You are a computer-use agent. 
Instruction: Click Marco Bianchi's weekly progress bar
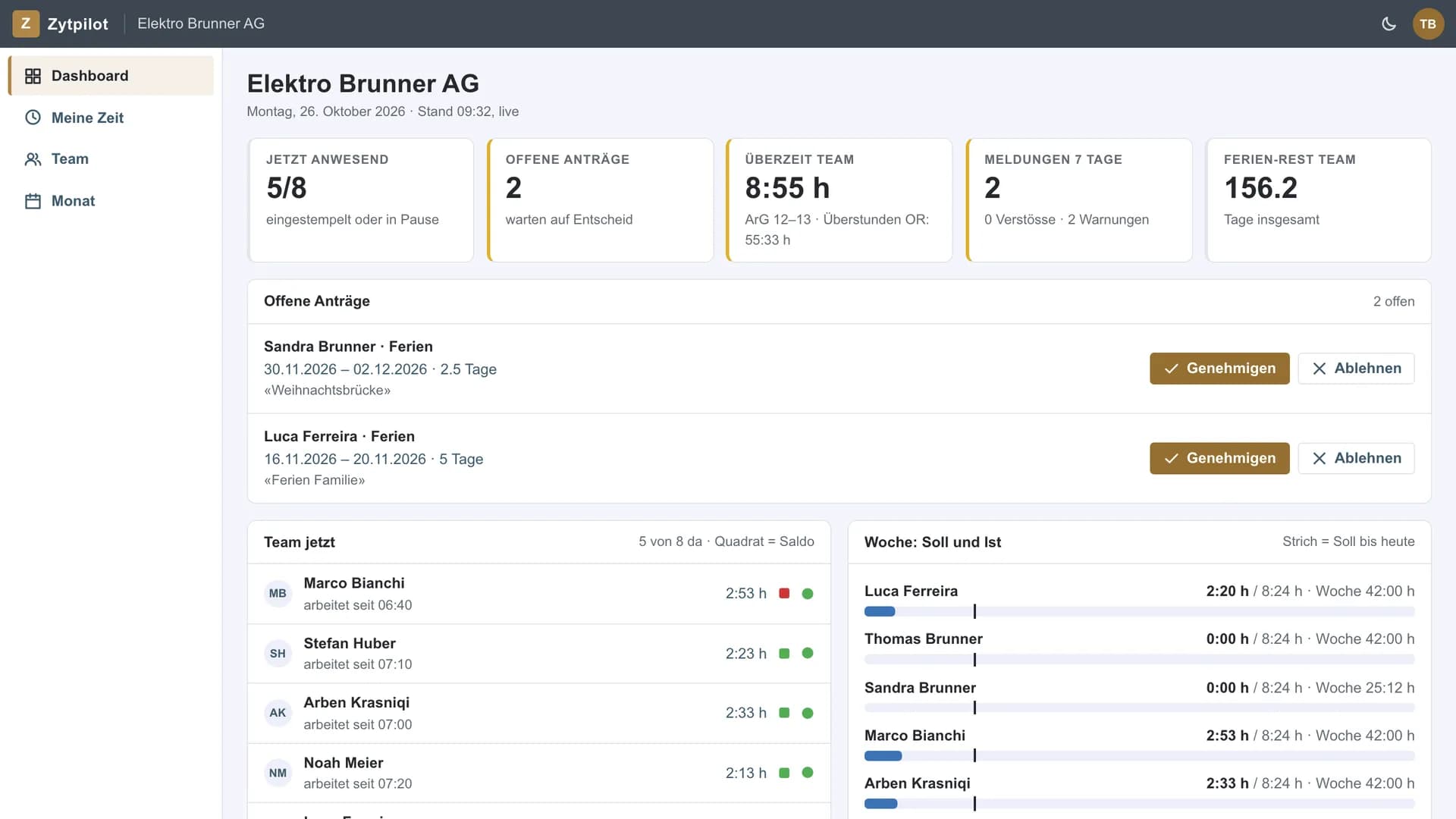point(1139,756)
